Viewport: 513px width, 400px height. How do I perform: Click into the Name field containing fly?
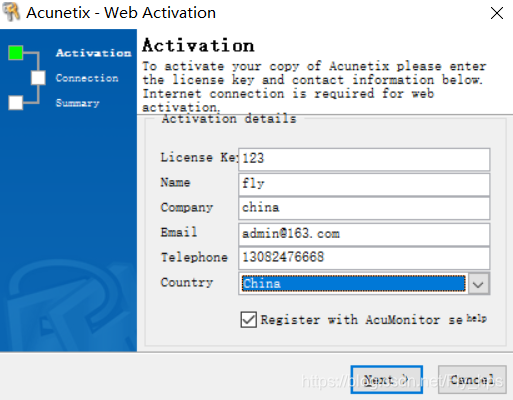[364, 184]
